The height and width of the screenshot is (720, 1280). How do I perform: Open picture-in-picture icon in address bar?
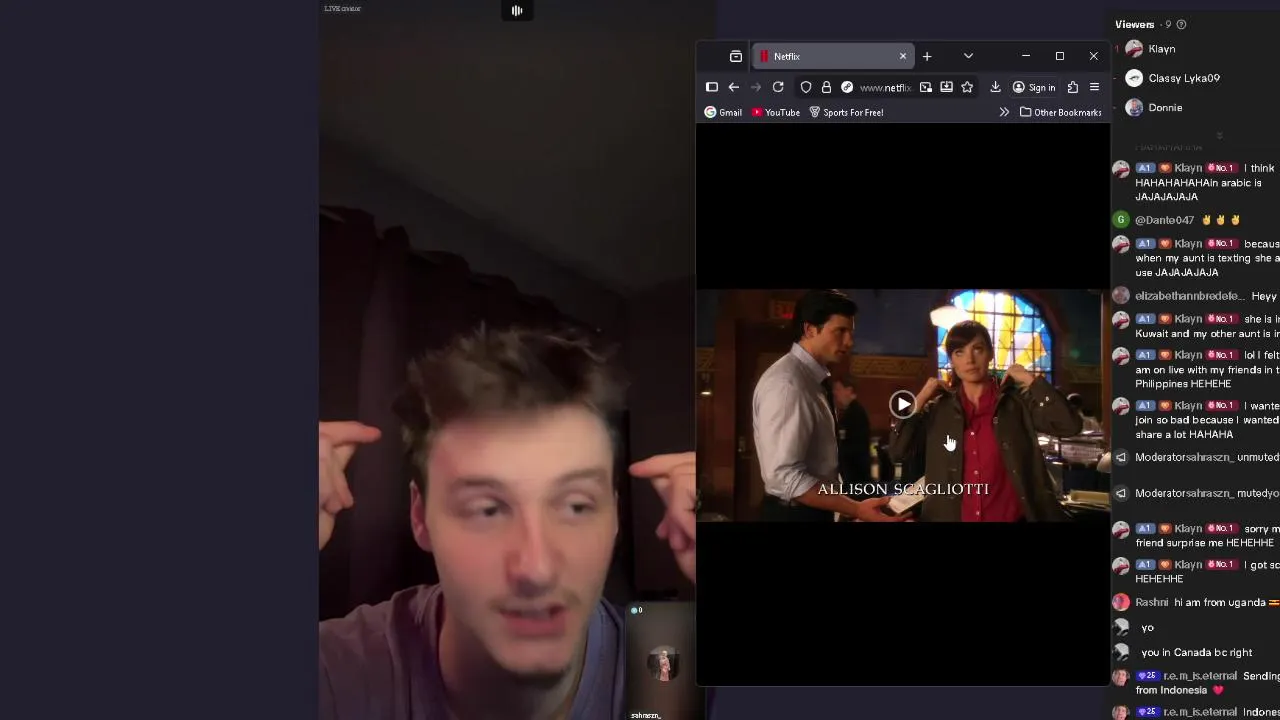926,87
